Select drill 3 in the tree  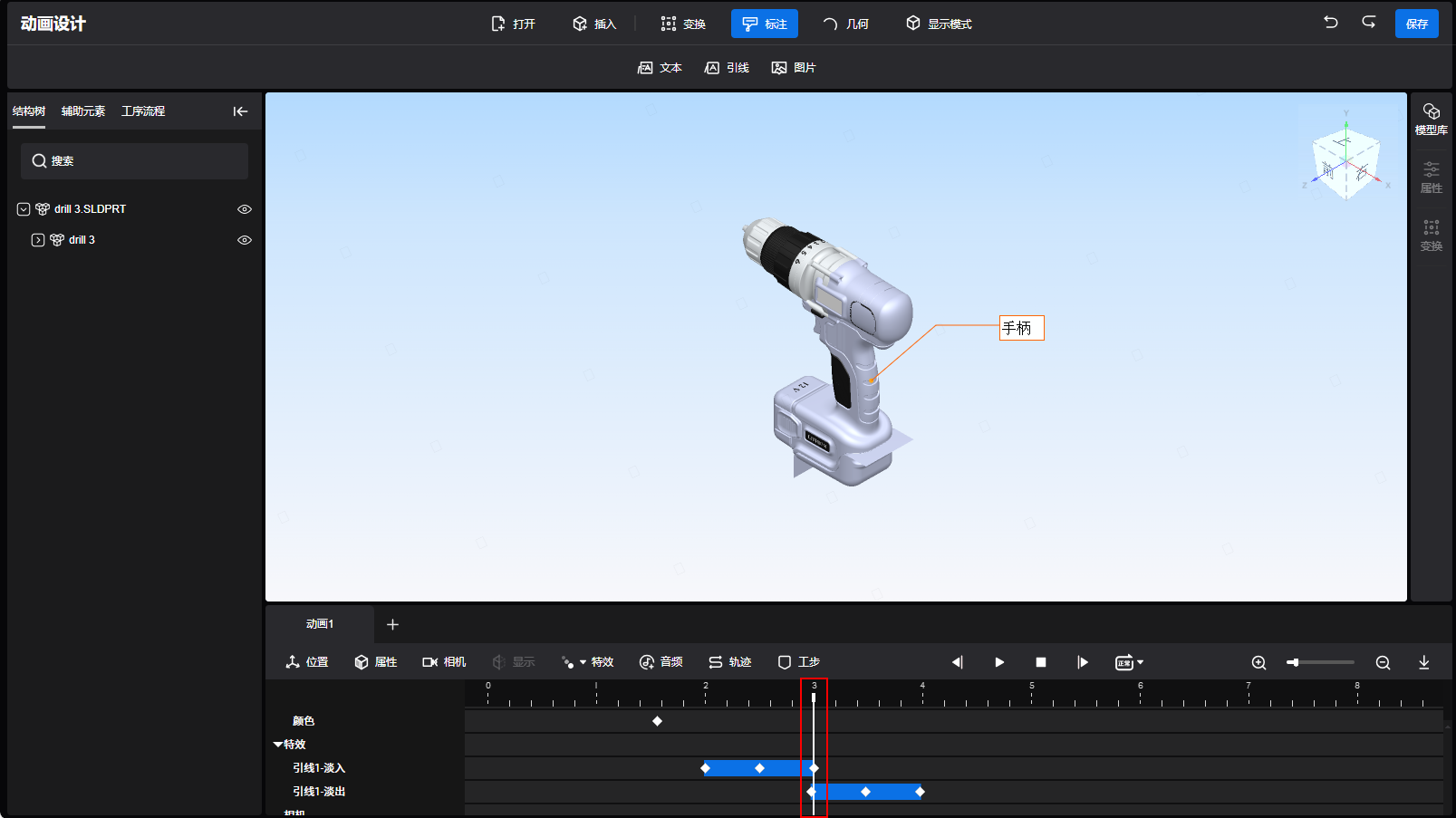click(82, 240)
